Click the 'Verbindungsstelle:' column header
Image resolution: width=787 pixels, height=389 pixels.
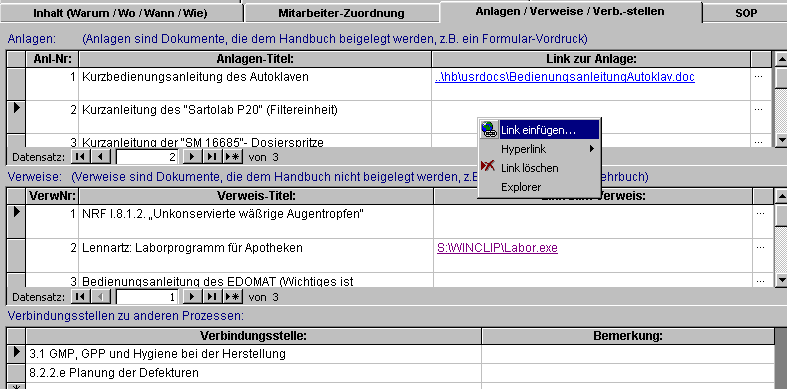tap(253, 336)
